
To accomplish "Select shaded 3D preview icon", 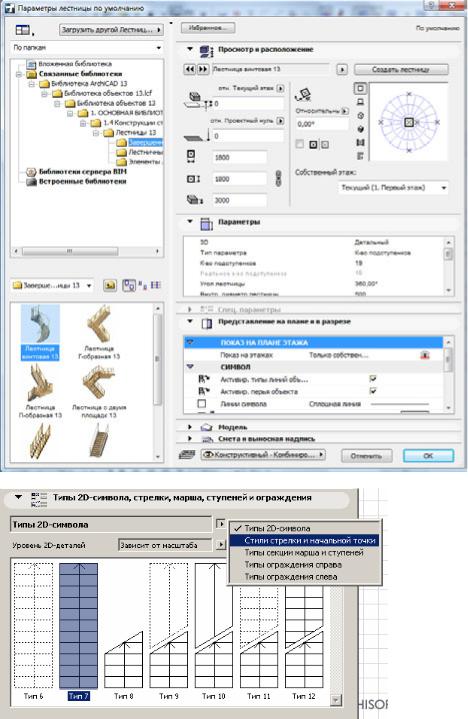I will [x=360, y=129].
